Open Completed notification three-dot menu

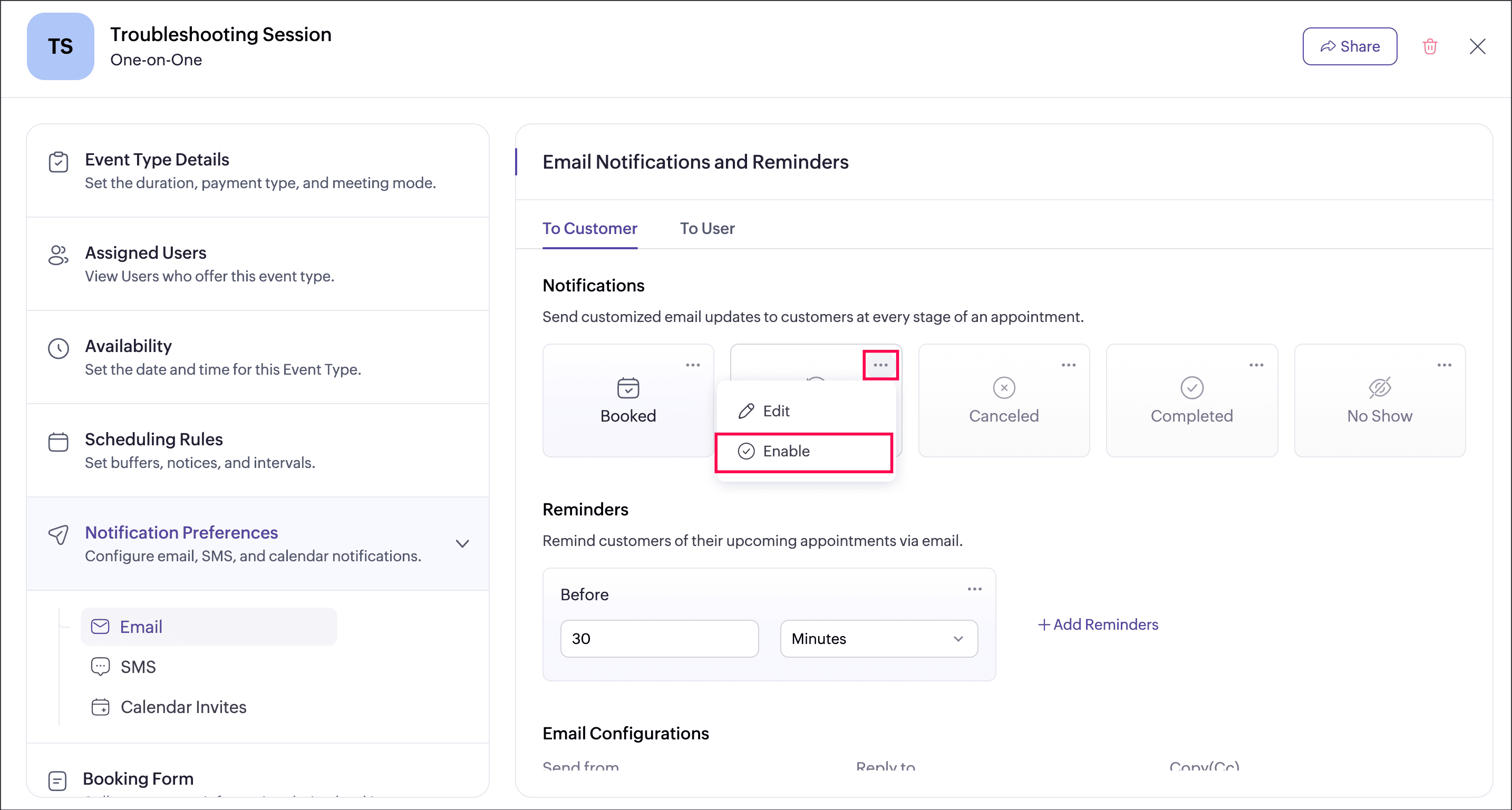pos(1256,365)
